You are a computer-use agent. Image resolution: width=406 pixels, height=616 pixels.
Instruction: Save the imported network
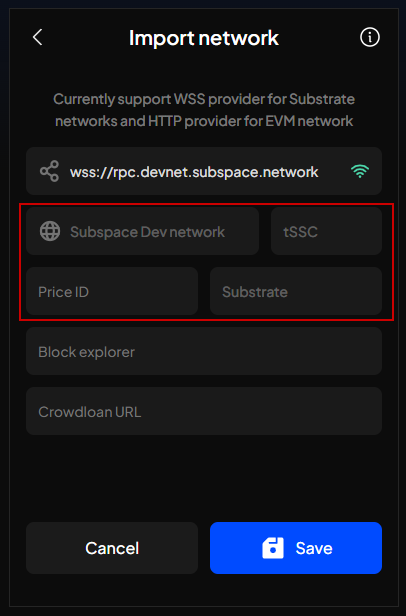coord(296,548)
